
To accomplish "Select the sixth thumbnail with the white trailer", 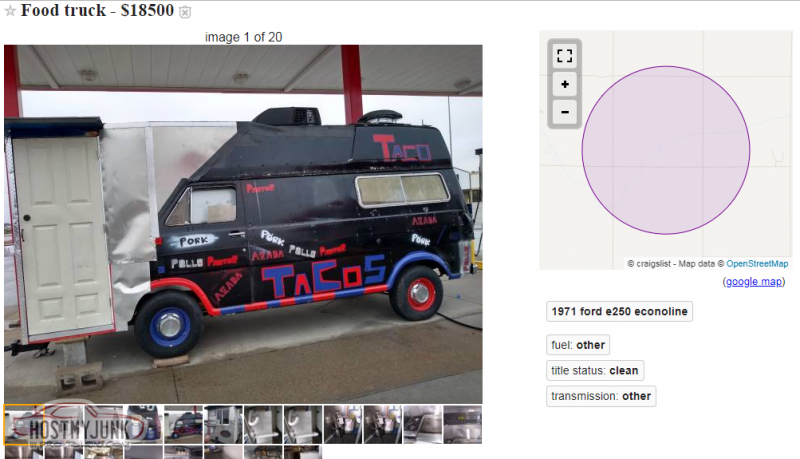I will [x=223, y=424].
